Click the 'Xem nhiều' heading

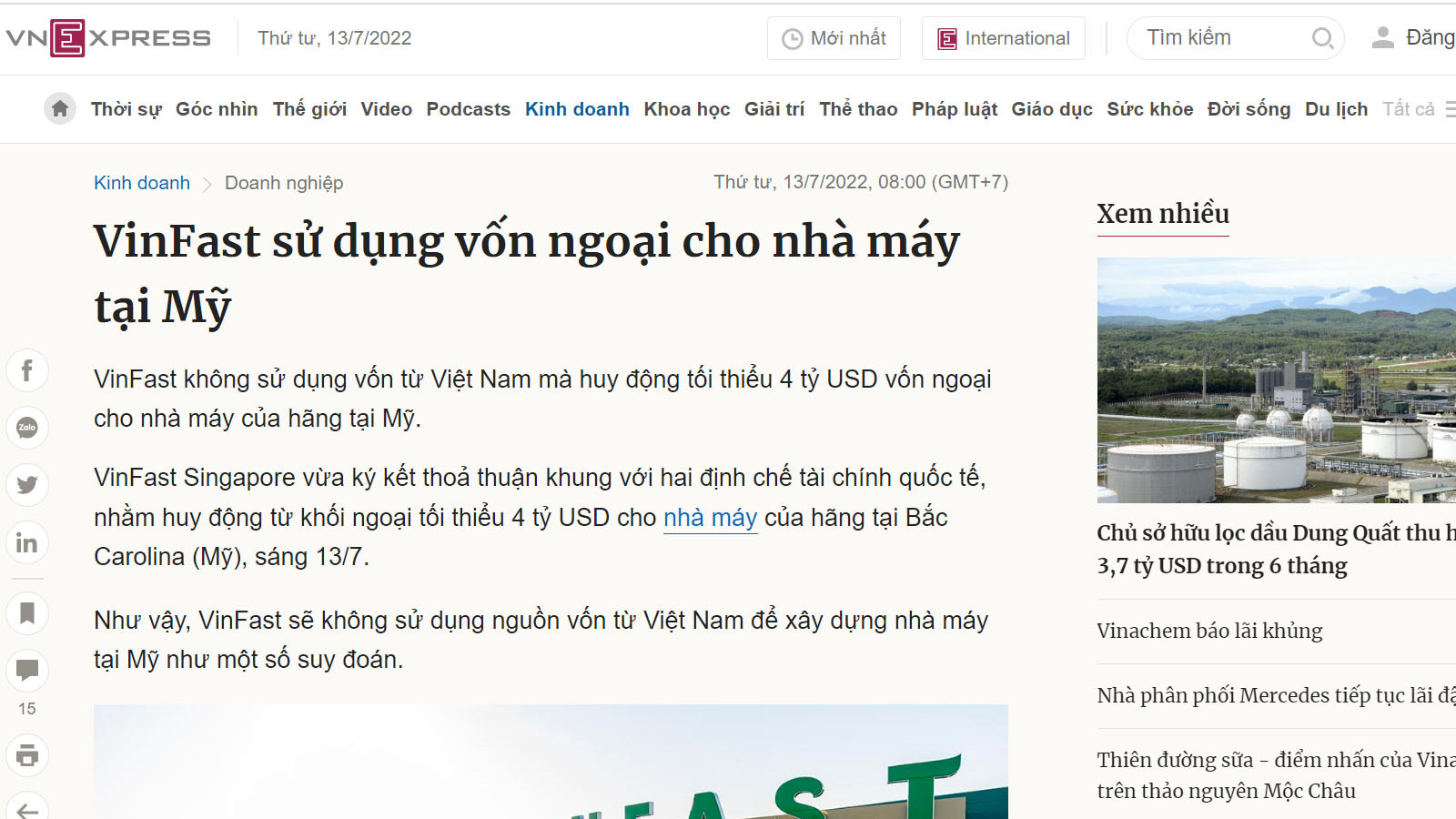[x=1163, y=214]
